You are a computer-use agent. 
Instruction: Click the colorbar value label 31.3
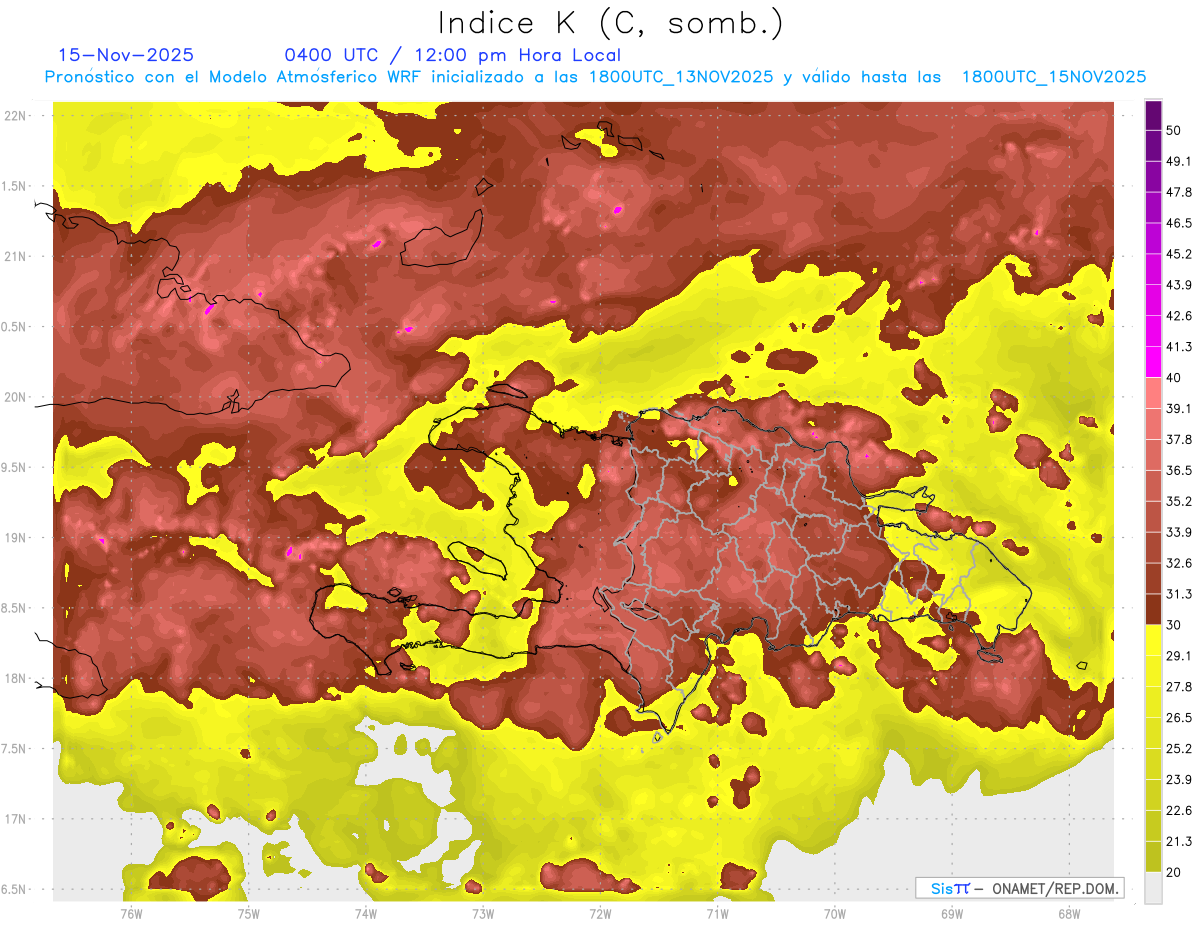1178,594
